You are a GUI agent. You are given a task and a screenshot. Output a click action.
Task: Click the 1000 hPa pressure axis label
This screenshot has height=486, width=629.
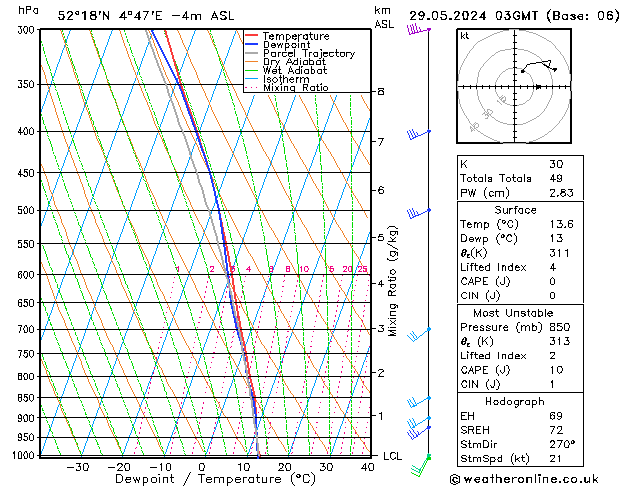tap(23, 455)
